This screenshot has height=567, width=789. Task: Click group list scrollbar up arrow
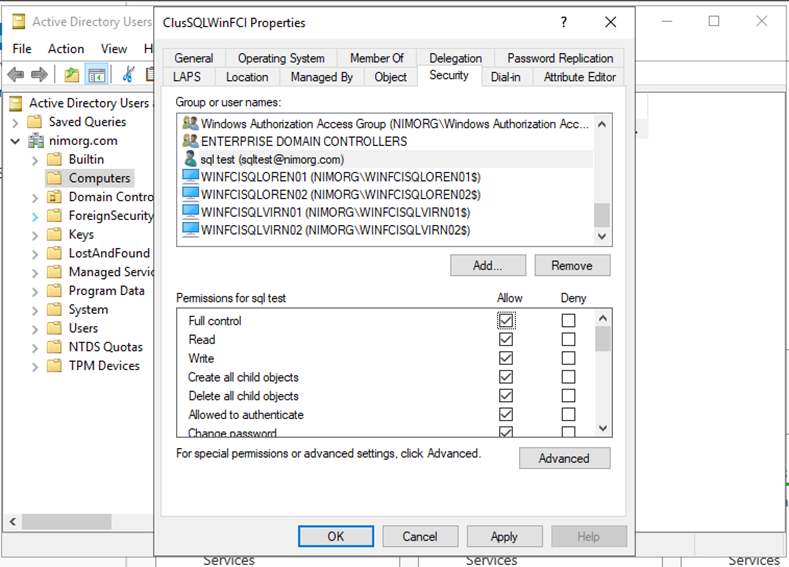(x=602, y=124)
